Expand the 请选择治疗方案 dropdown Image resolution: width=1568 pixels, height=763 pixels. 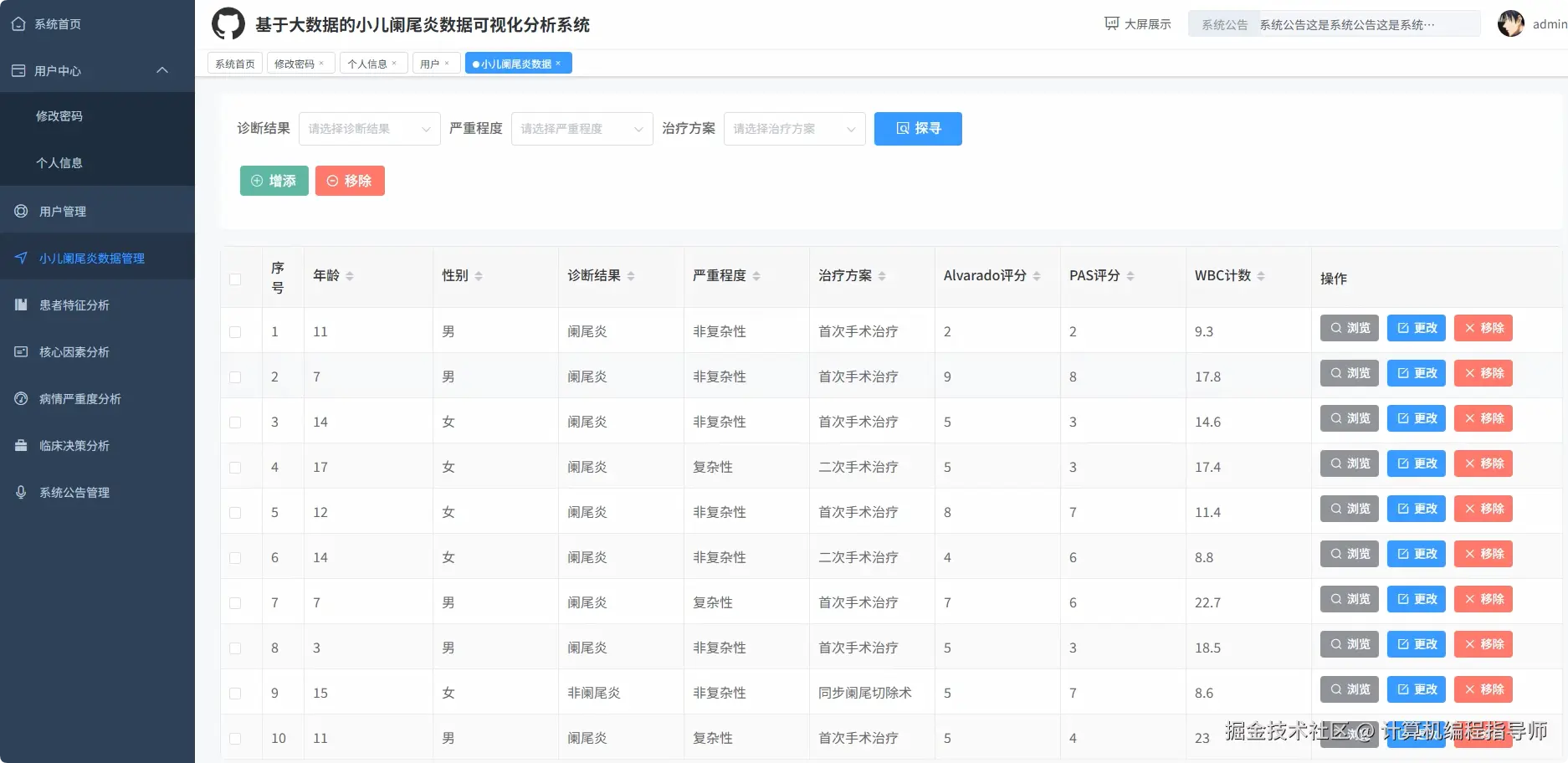pos(793,128)
